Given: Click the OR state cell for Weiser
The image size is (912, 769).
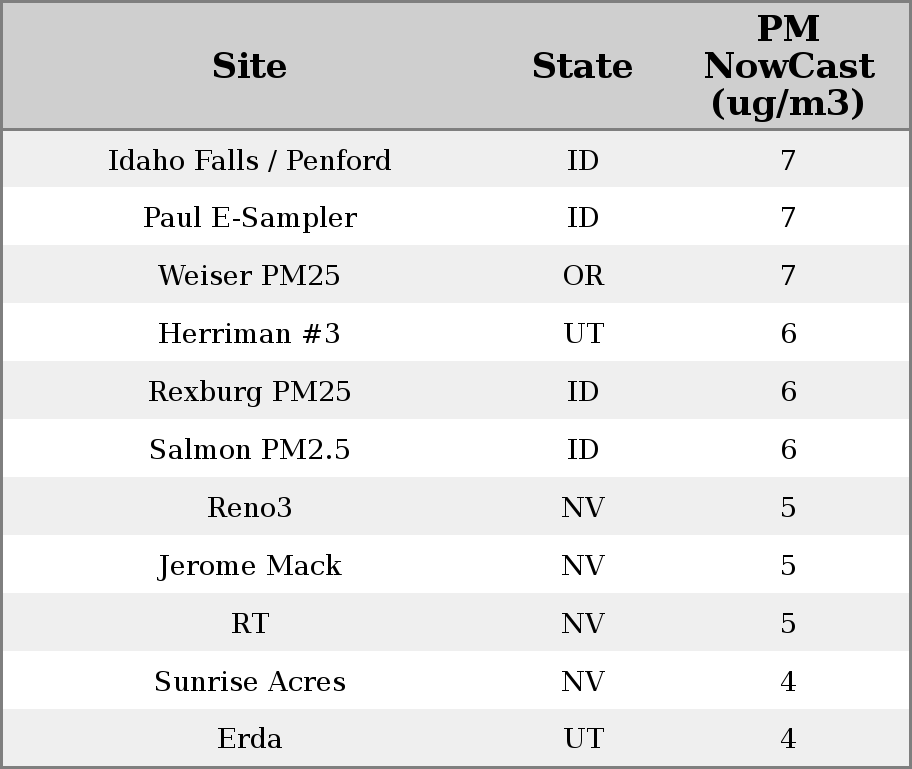Looking at the screenshot, I should [583, 276].
